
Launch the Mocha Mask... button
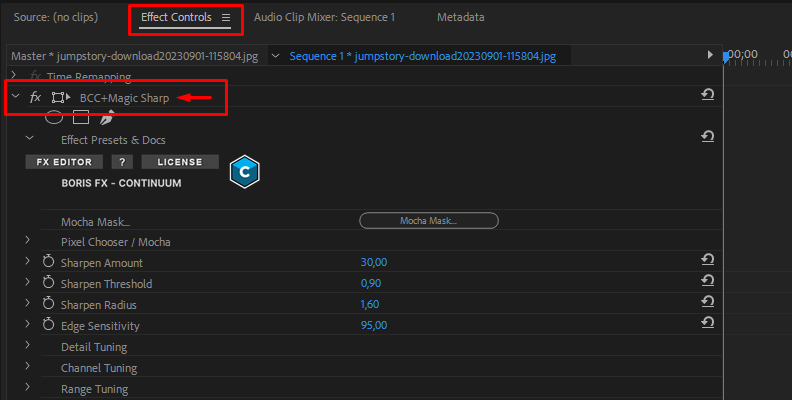click(x=429, y=221)
